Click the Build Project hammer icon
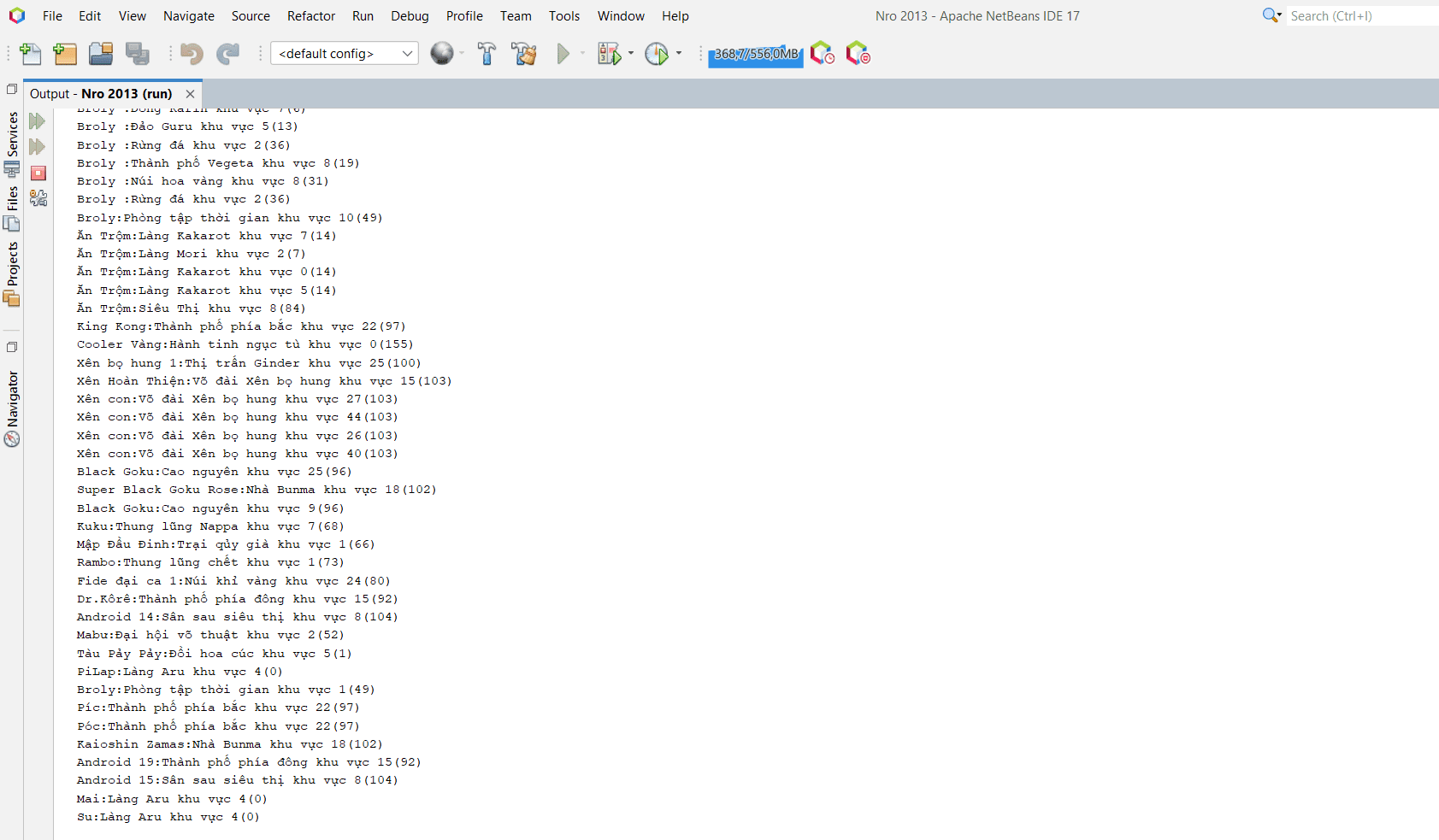1439x840 pixels. [487, 54]
